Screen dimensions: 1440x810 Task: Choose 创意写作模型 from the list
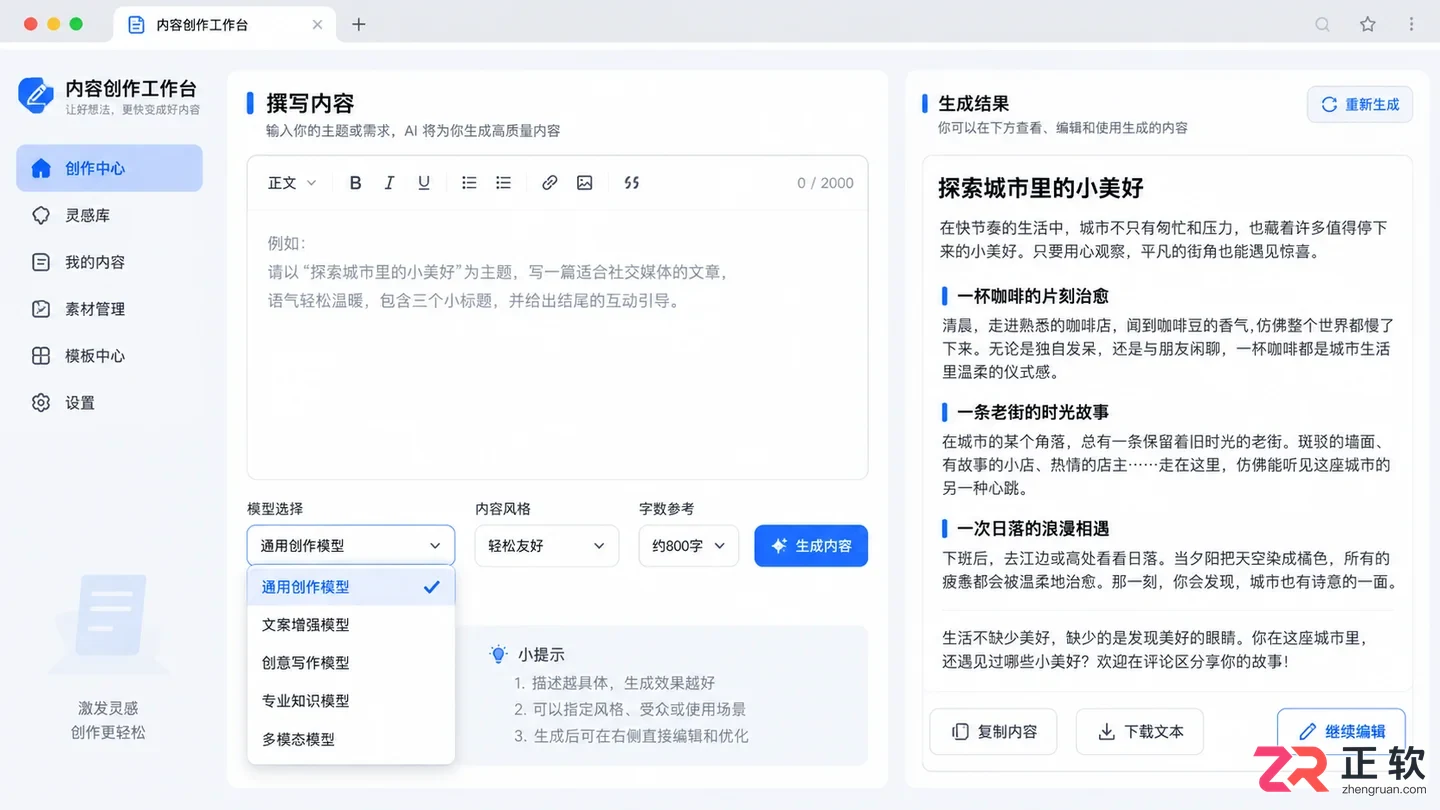pos(351,663)
